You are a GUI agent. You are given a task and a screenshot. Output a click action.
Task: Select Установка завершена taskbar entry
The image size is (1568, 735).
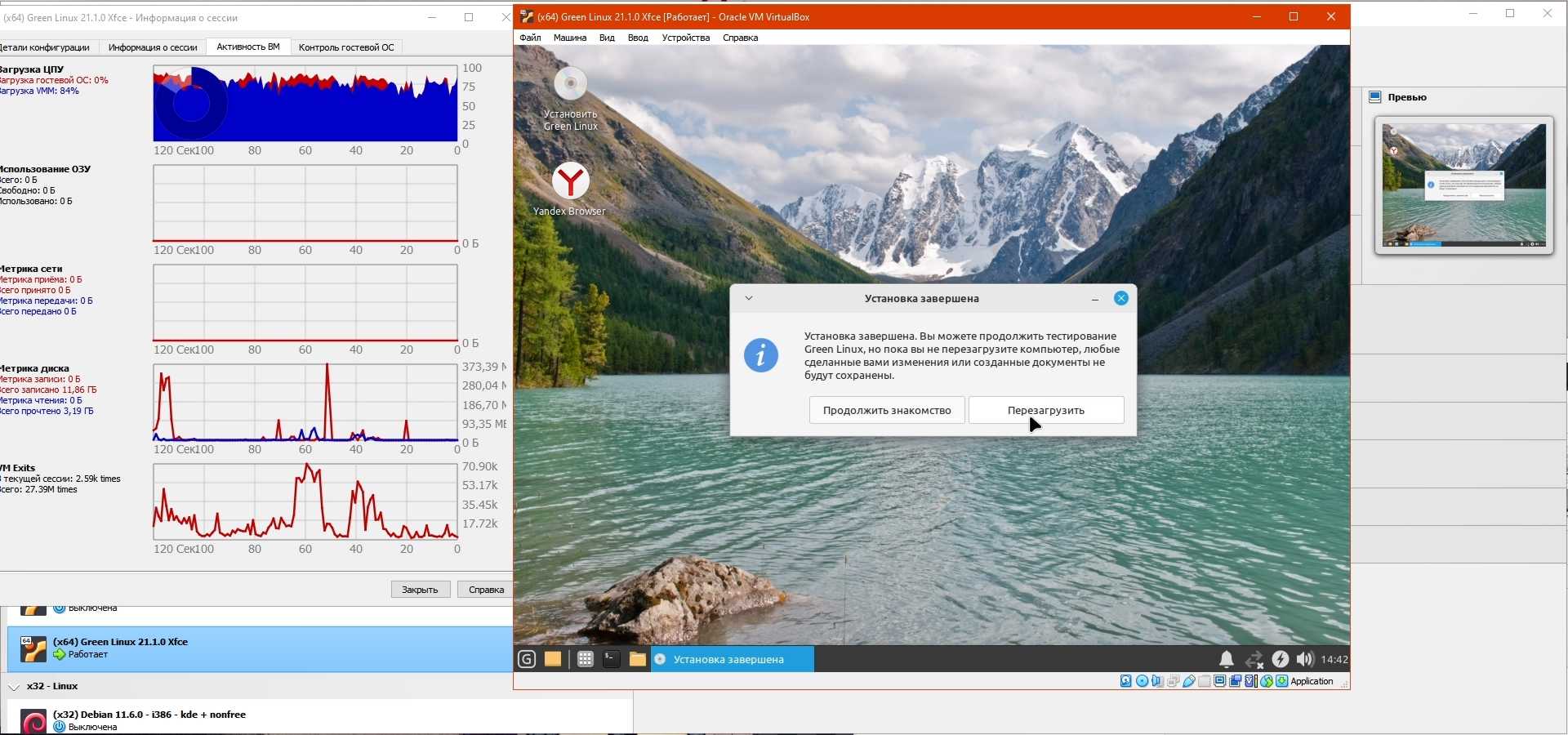pyautogui.click(x=732, y=659)
